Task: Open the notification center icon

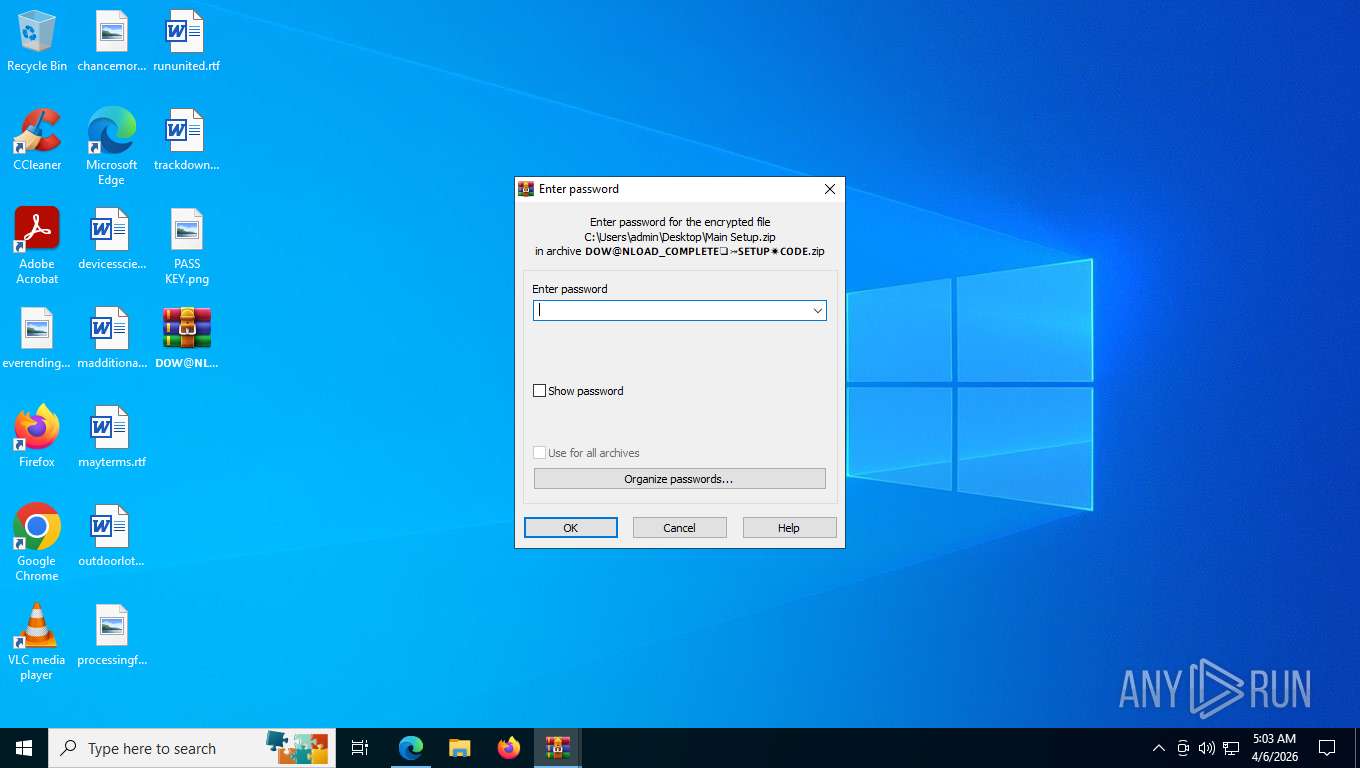Action: (1327, 748)
